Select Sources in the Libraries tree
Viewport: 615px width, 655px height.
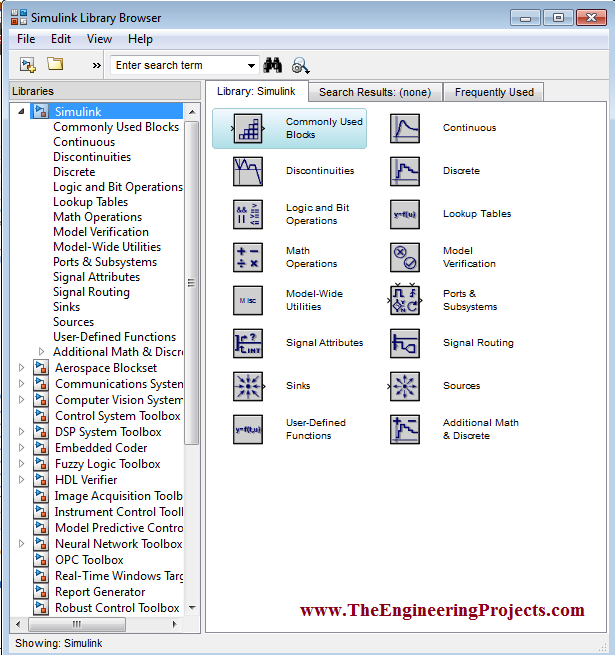pyautogui.click(x=74, y=322)
